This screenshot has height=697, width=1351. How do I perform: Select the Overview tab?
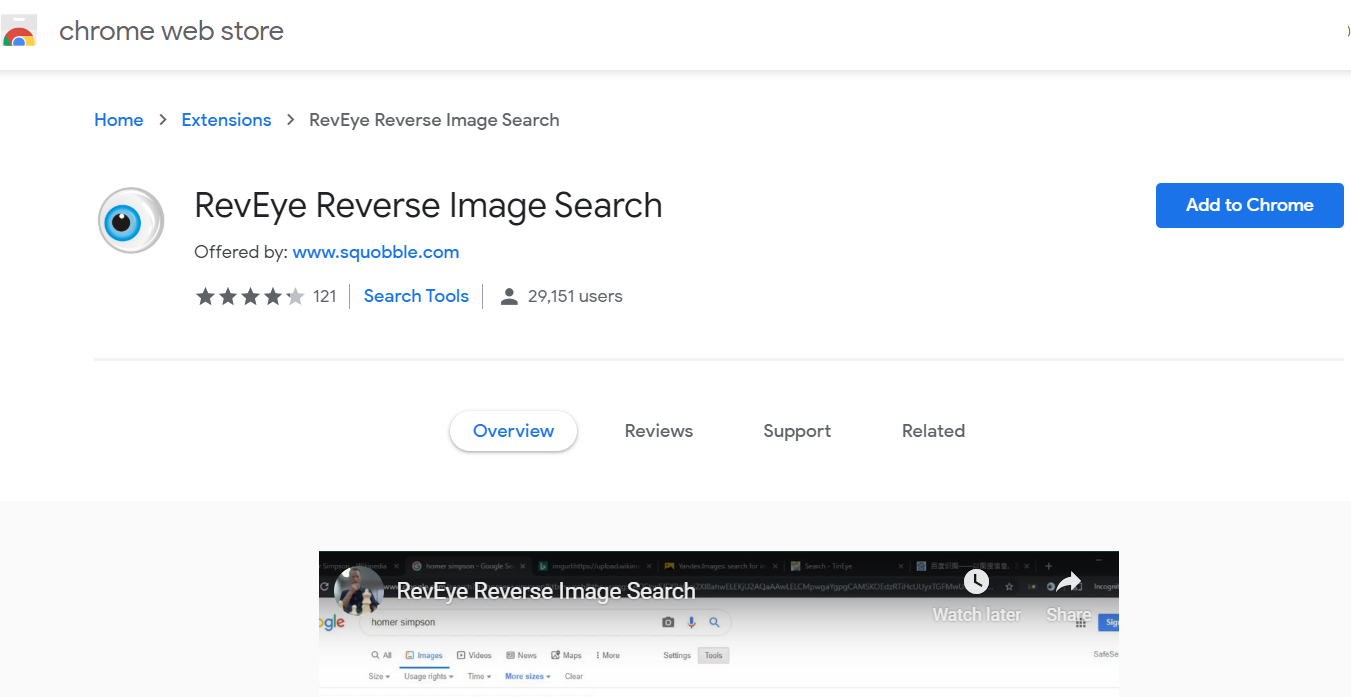pos(513,431)
